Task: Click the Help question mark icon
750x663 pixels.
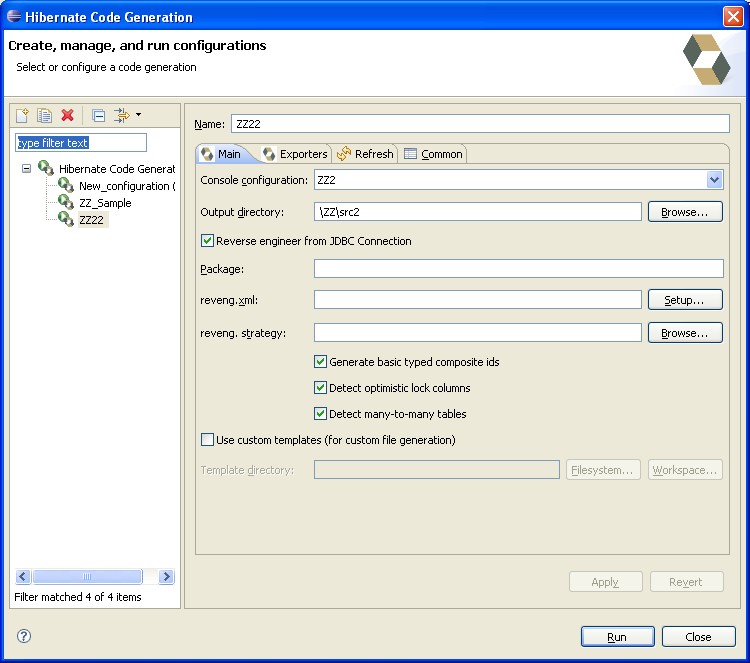Action: pyautogui.click(x=24, y=636)
